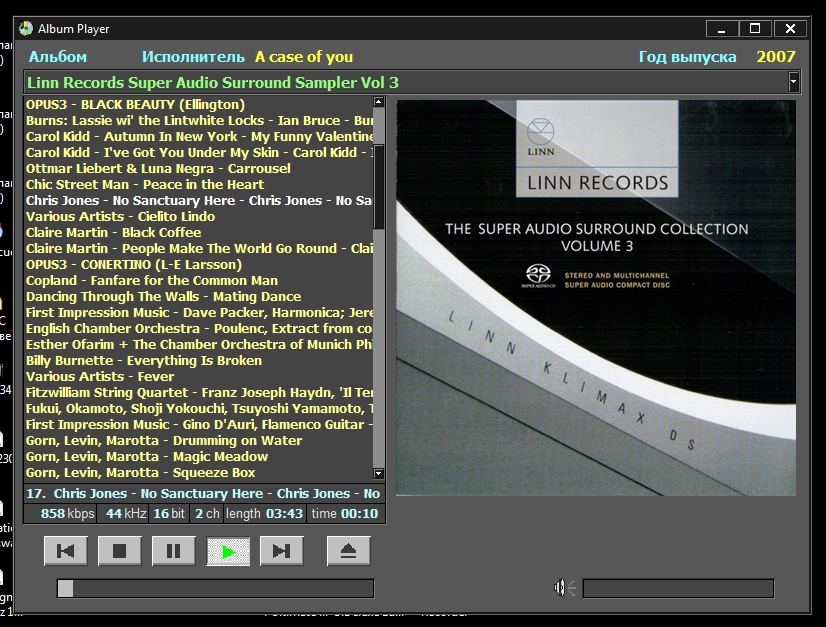Minimize the Album Player window
This screenshot has height=627, width=826.
tap(722, 28)
